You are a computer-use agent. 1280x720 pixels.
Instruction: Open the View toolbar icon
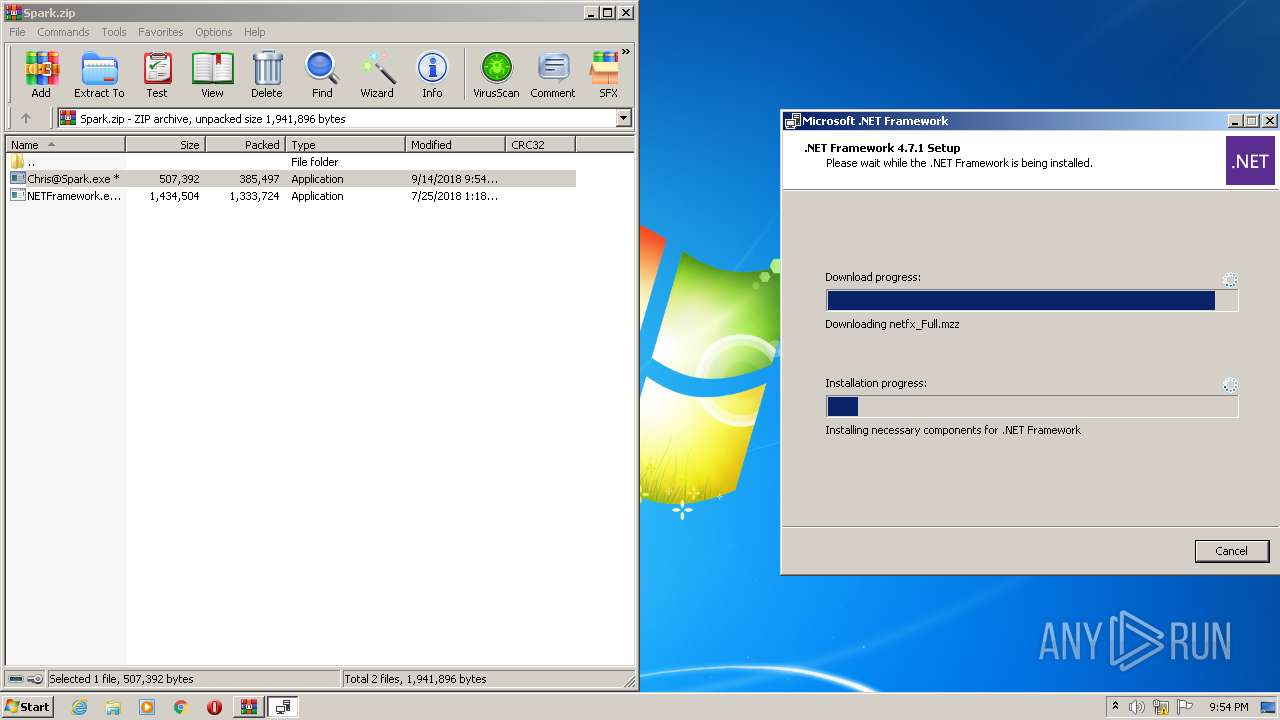(x=212, y=75)
